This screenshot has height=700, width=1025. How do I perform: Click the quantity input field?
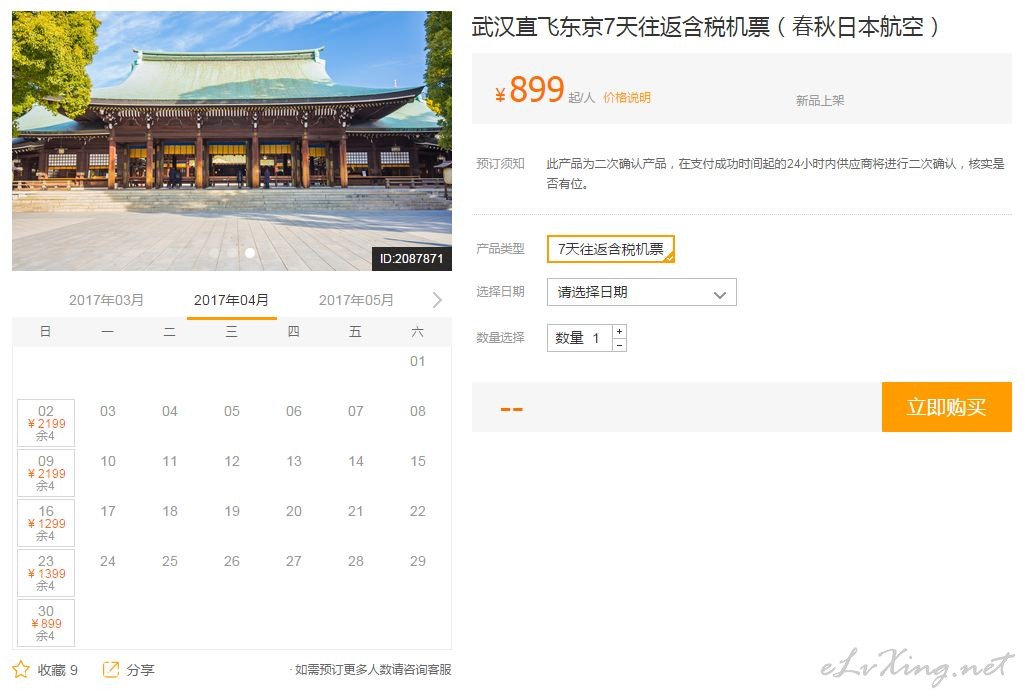pos(579,338)
